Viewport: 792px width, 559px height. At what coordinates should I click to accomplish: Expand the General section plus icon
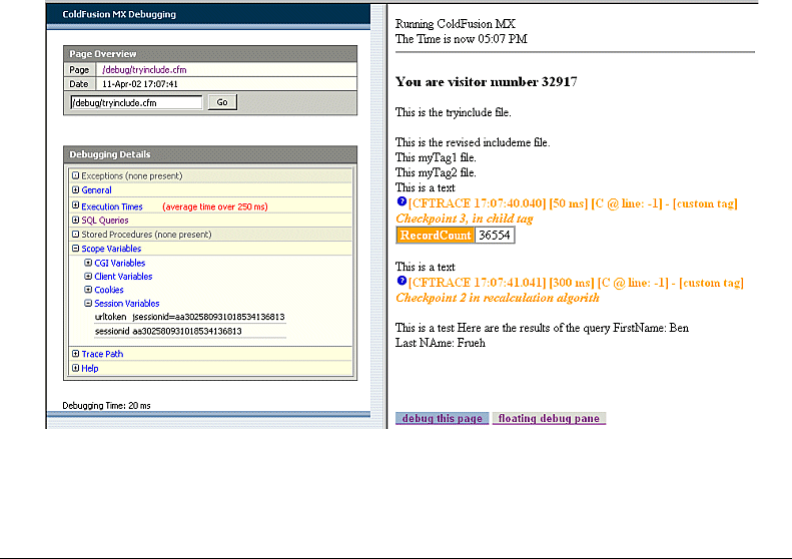(75, 190)
